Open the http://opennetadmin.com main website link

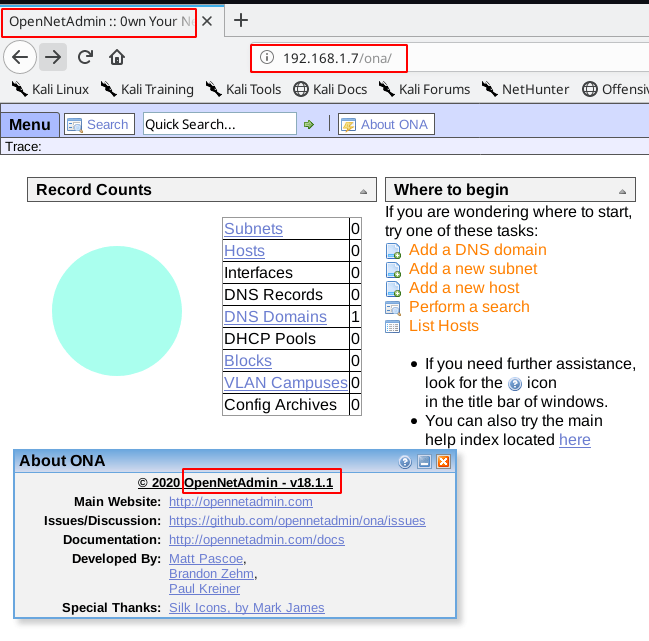pos(240,502)
